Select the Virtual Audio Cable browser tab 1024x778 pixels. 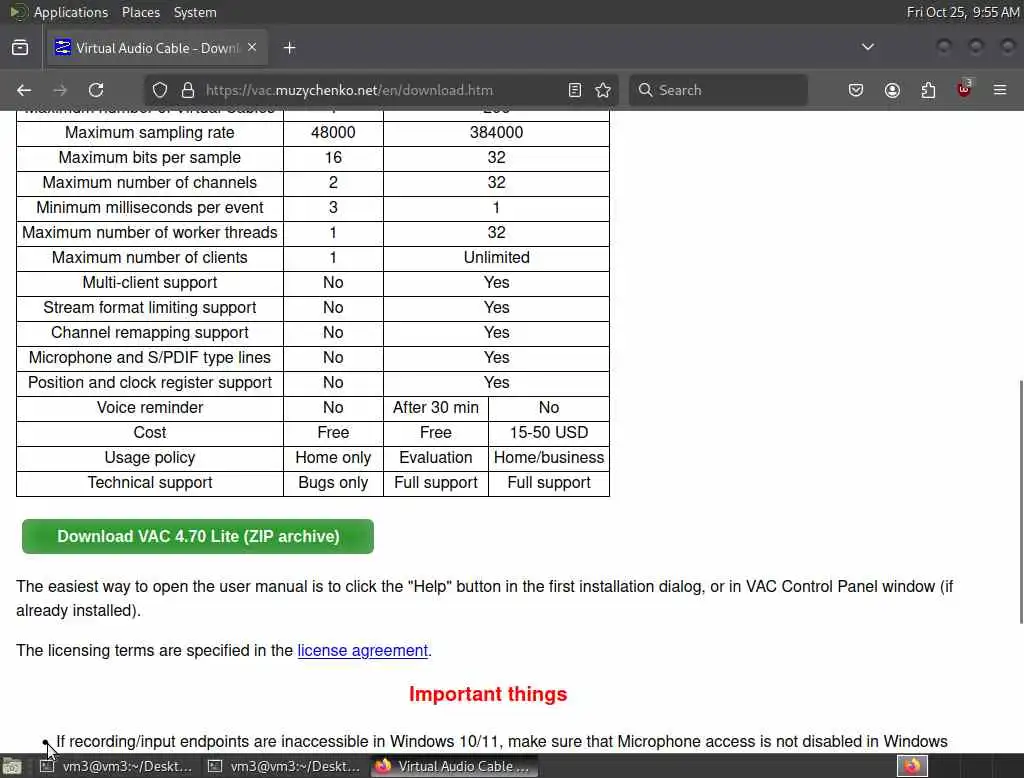coord(157,48)
